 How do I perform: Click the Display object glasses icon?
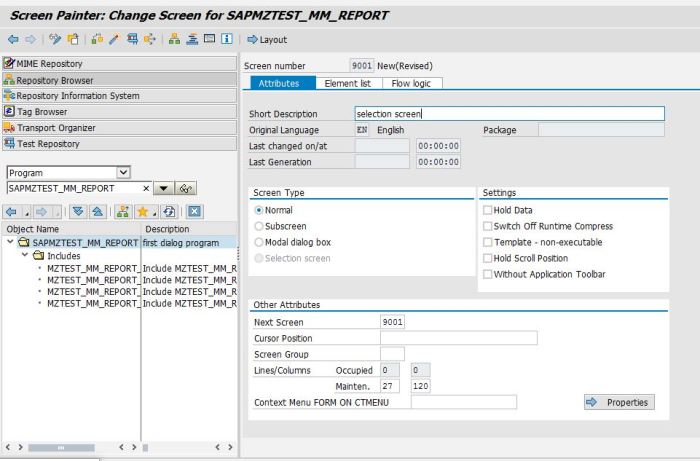coord(187,188)
